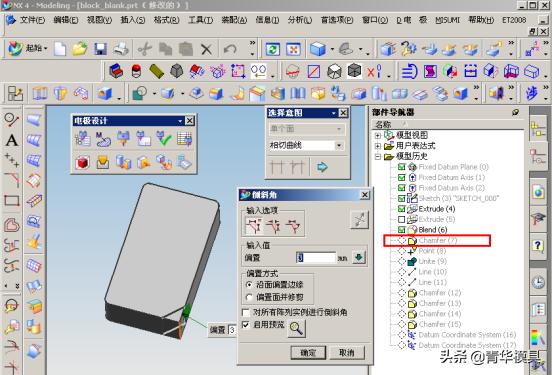
Task: Open the face rule dropdown in selection intent
Action: point(339,129)
